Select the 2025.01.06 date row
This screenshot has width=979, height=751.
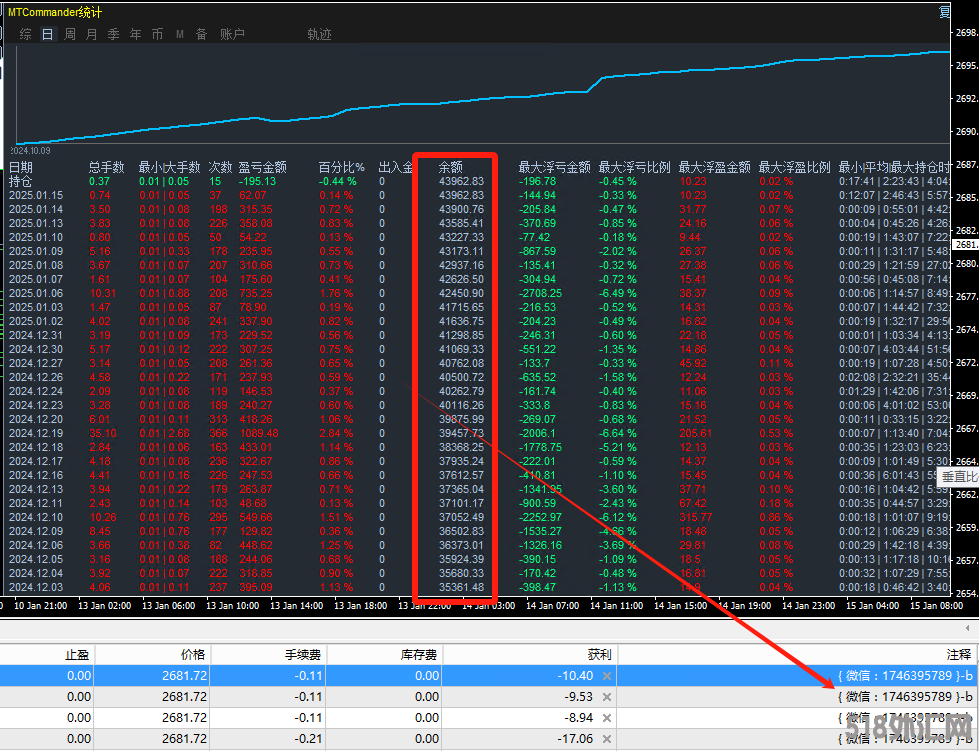[36, 293]
